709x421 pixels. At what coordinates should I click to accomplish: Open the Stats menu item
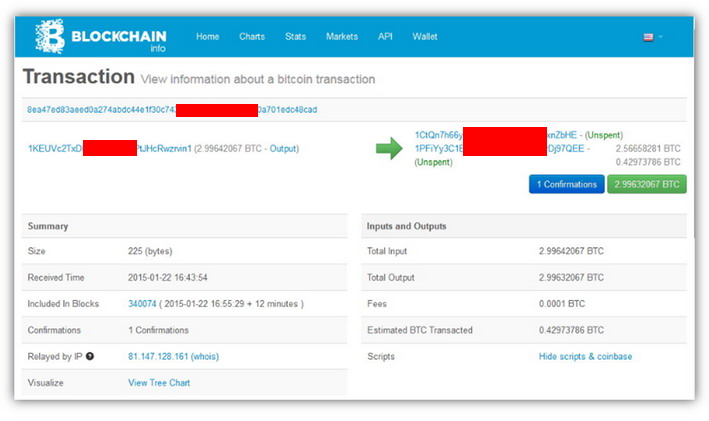[x=295, y=37]
